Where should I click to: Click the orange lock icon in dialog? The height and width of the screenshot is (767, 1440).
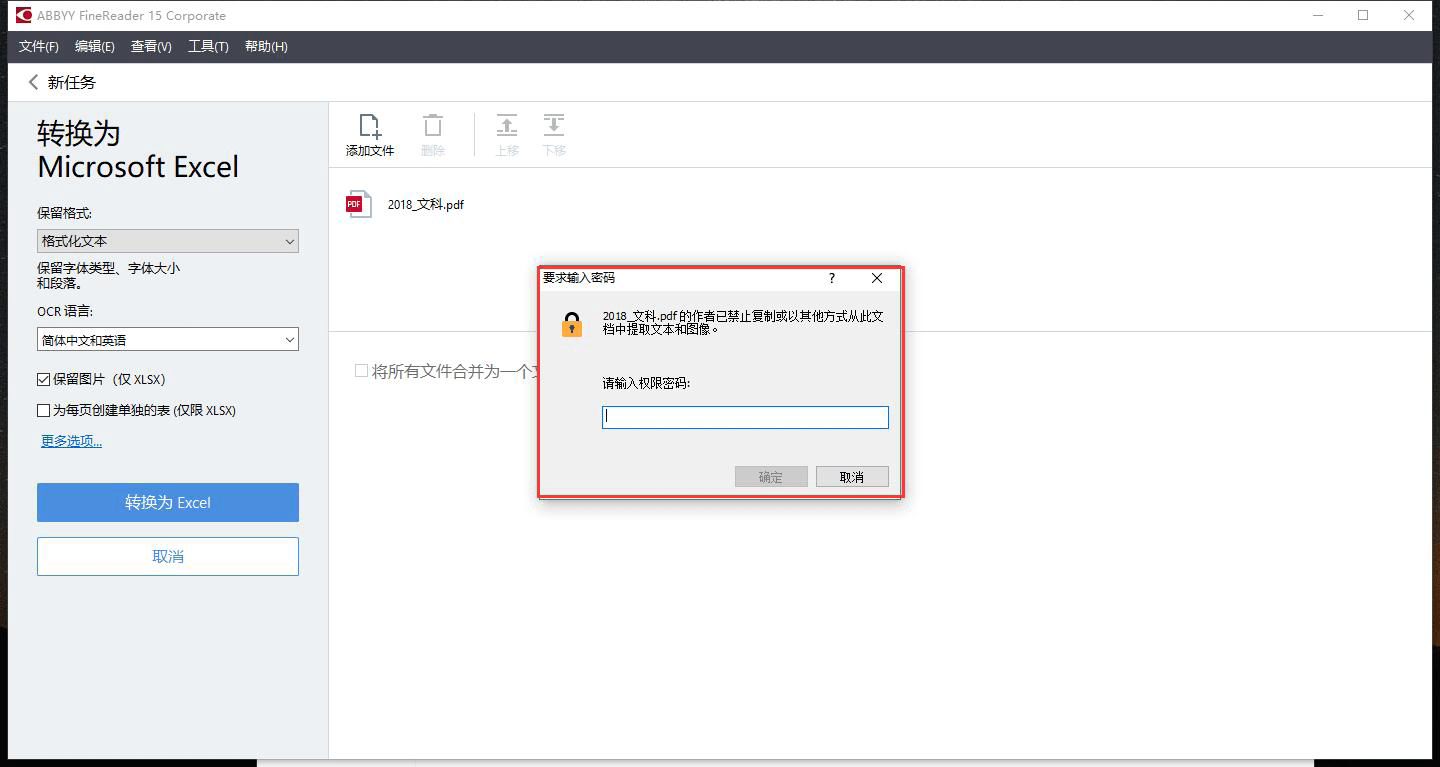[x=572, y=324]
